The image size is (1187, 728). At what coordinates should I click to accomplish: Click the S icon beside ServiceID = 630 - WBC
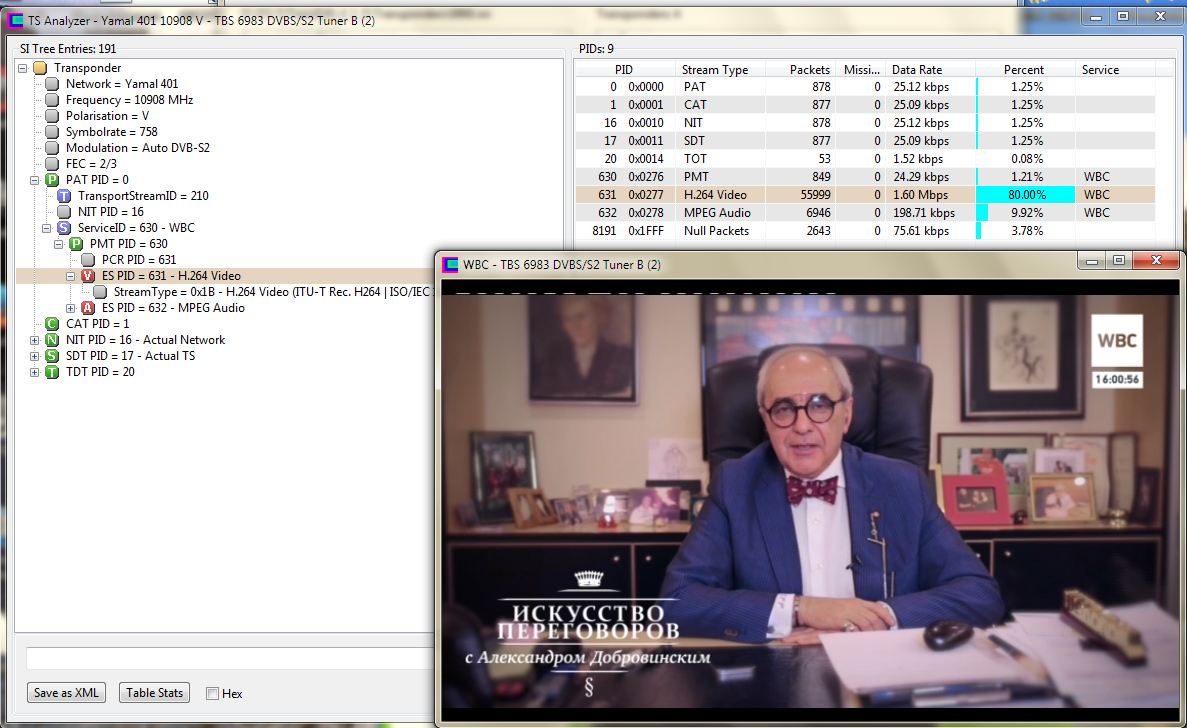[64, 228]
